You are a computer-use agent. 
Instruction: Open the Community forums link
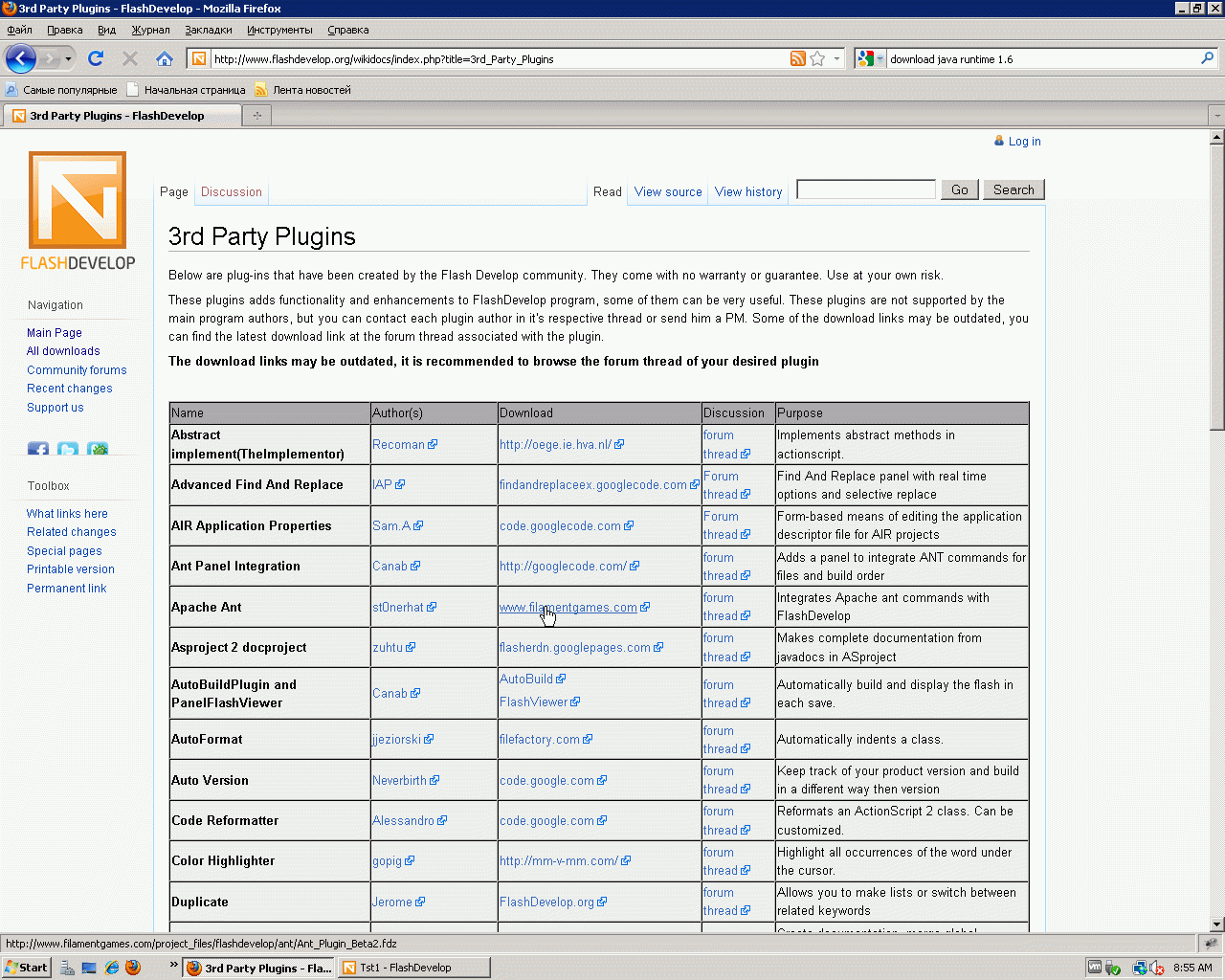point(77,370)
